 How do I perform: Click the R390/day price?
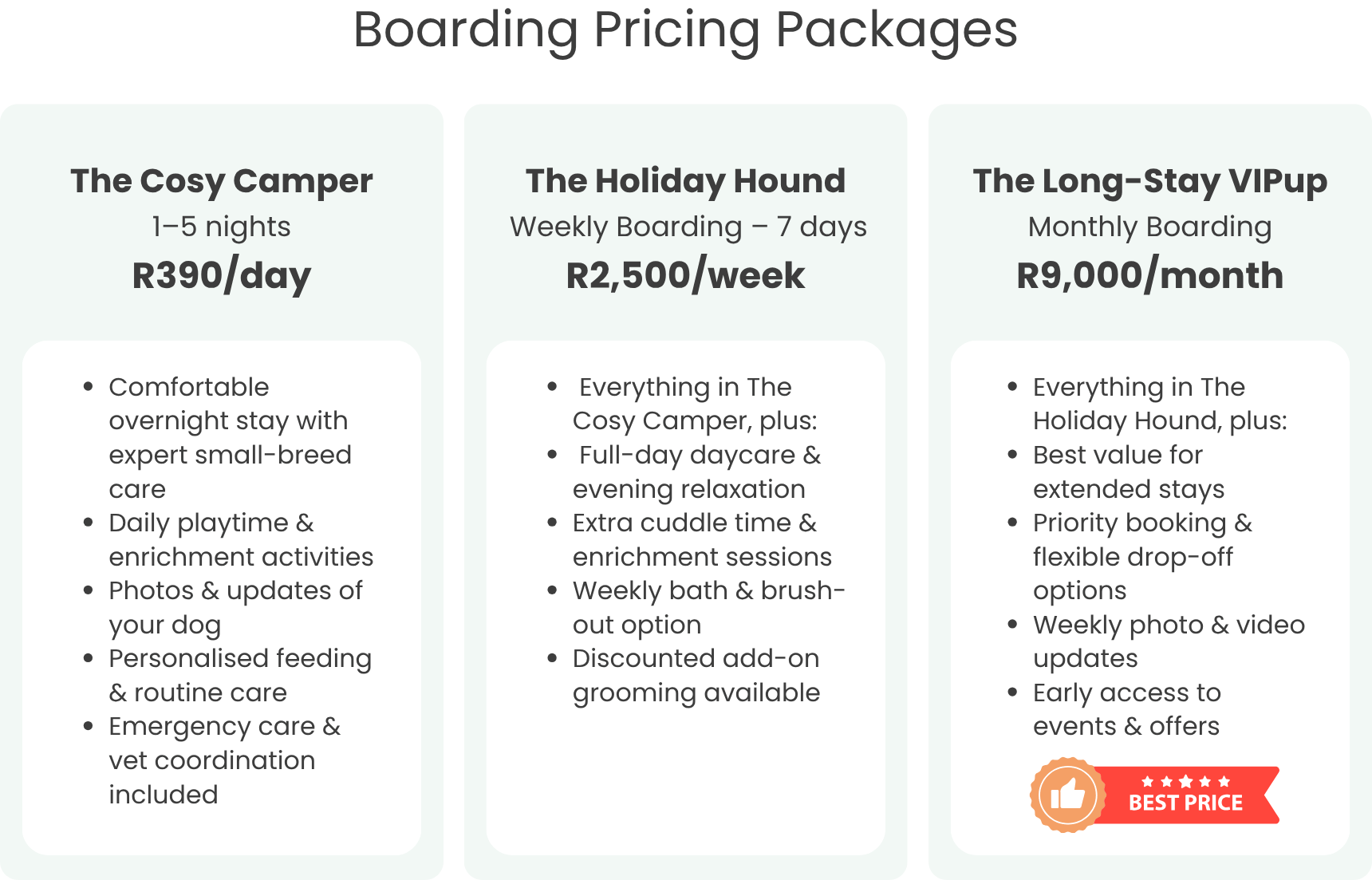tap(222, 276)
